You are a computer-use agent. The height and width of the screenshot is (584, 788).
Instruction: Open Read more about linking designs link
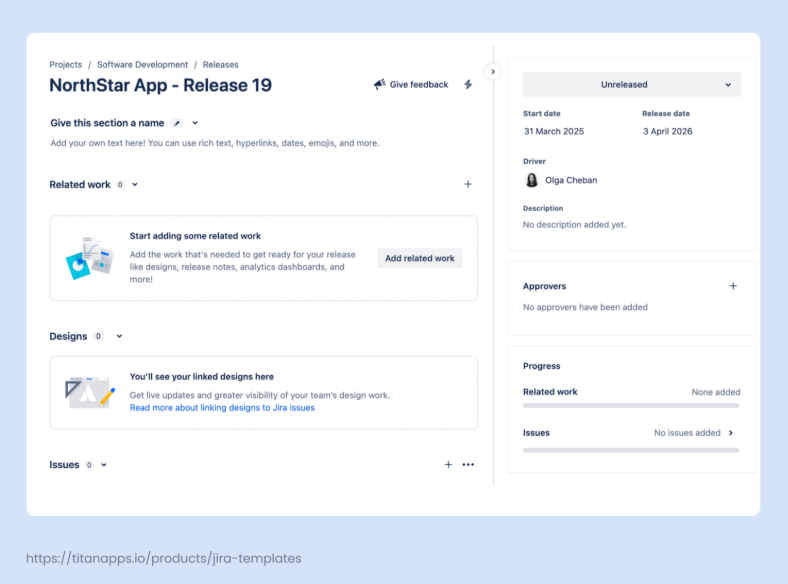coord(222,408)
